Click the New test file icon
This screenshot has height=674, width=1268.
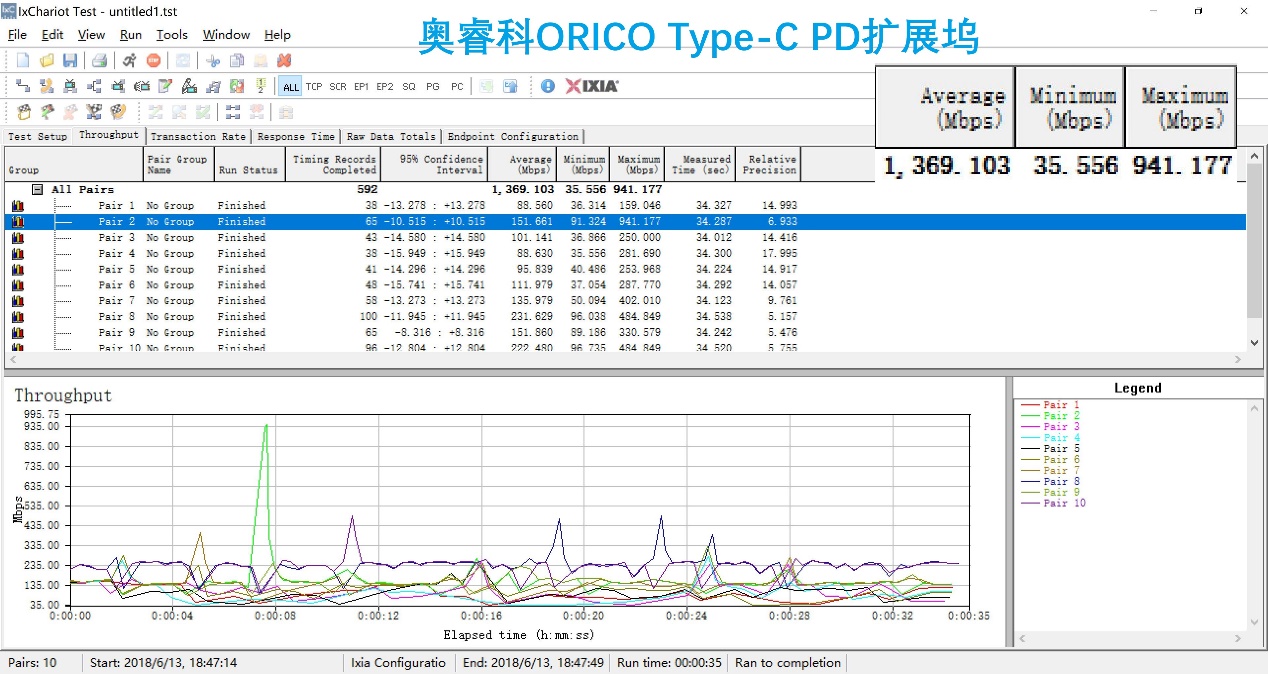22,61
